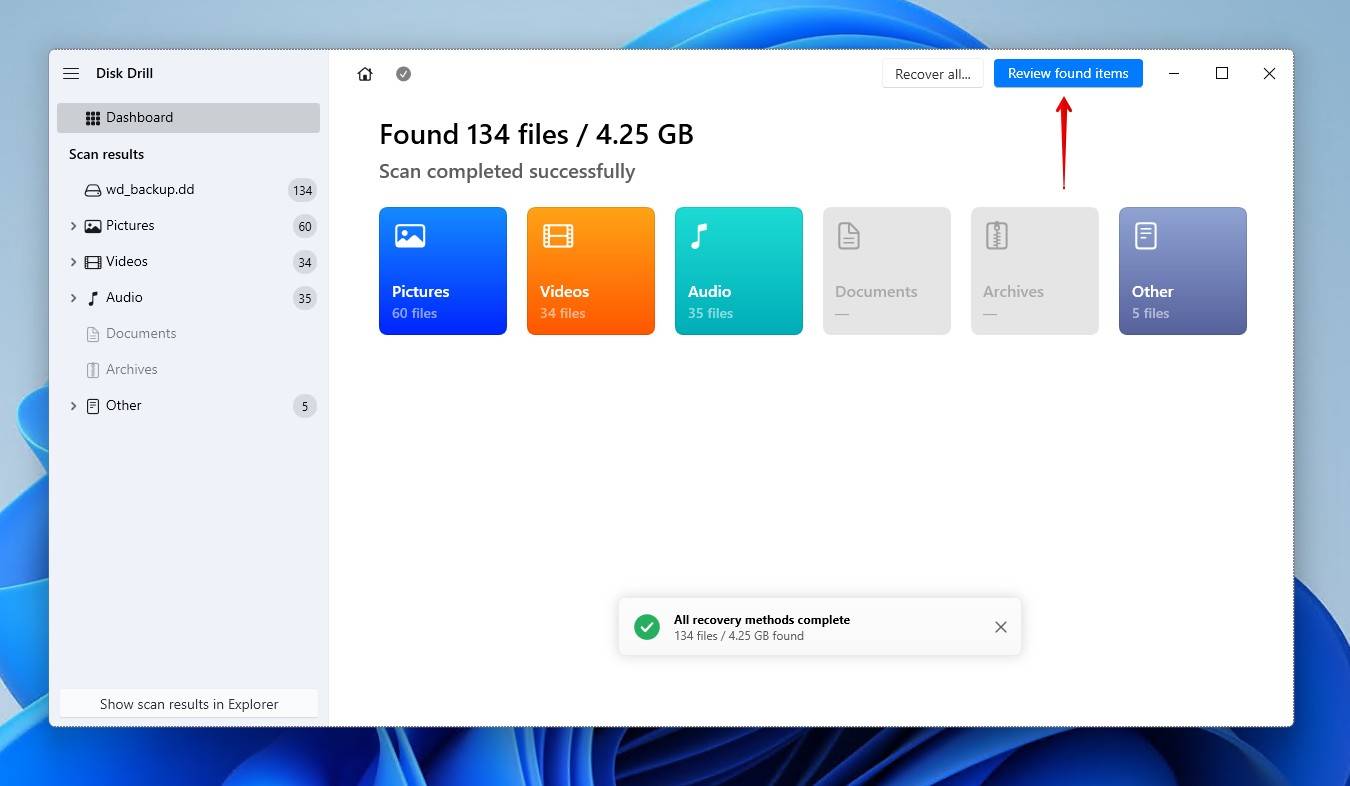Screen dimensions: 1350x786
Task: Click the Recover all... button
Action: tap(932, 74)
